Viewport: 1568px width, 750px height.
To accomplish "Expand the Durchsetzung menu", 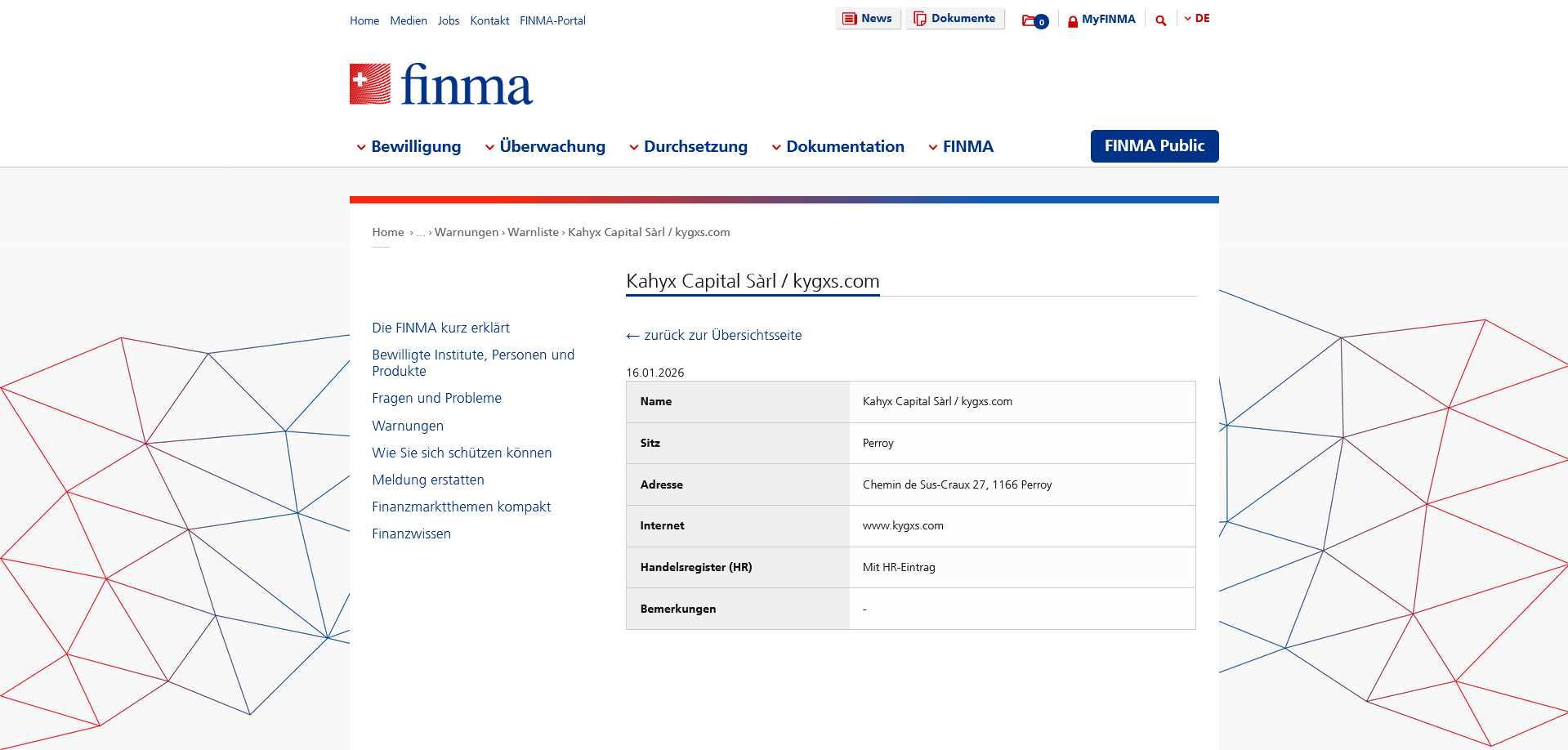I will [688, 147].
